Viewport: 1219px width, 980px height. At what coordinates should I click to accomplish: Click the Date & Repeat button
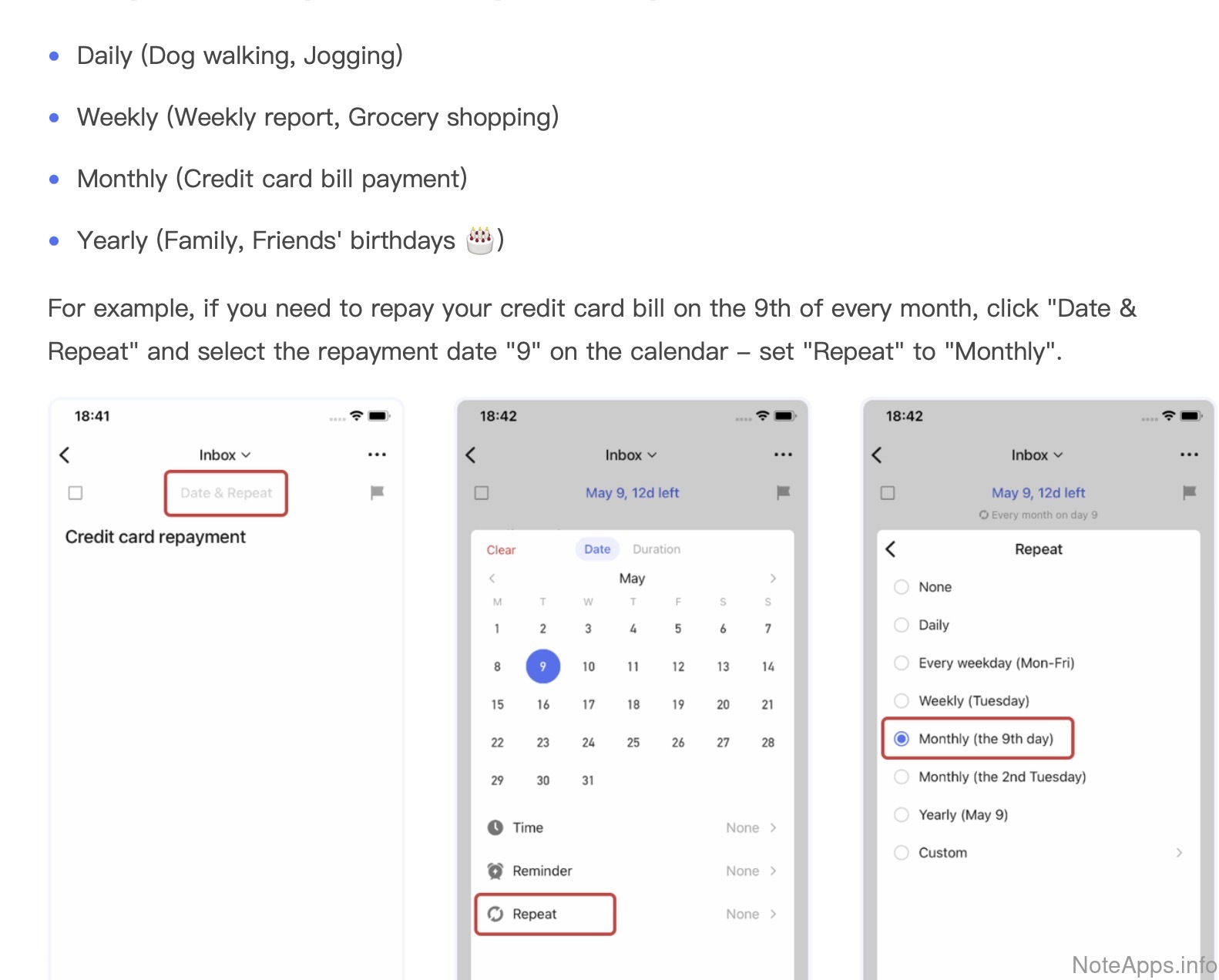pos(226,493)
